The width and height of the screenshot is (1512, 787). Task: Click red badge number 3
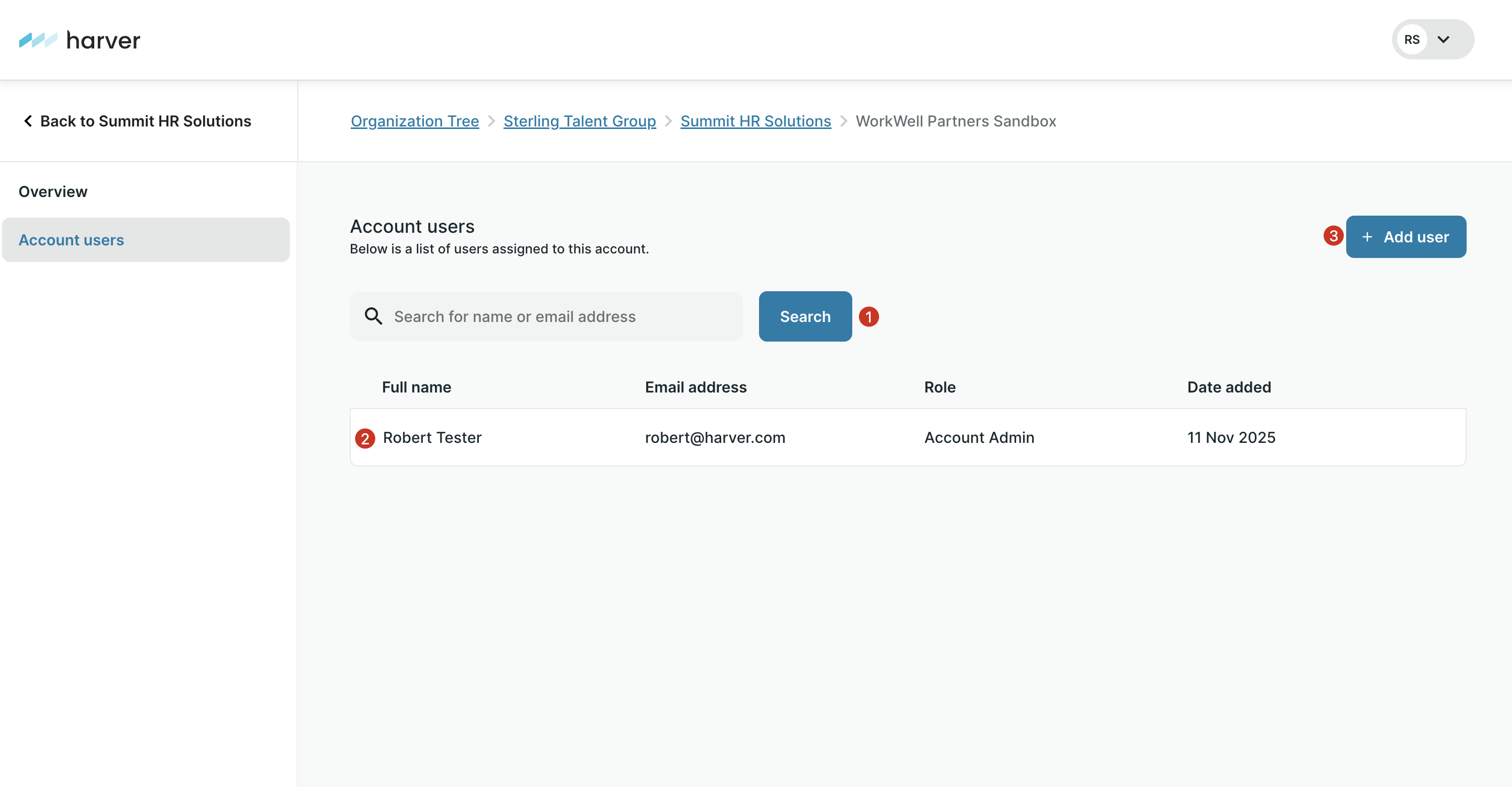pos(1333,236)
